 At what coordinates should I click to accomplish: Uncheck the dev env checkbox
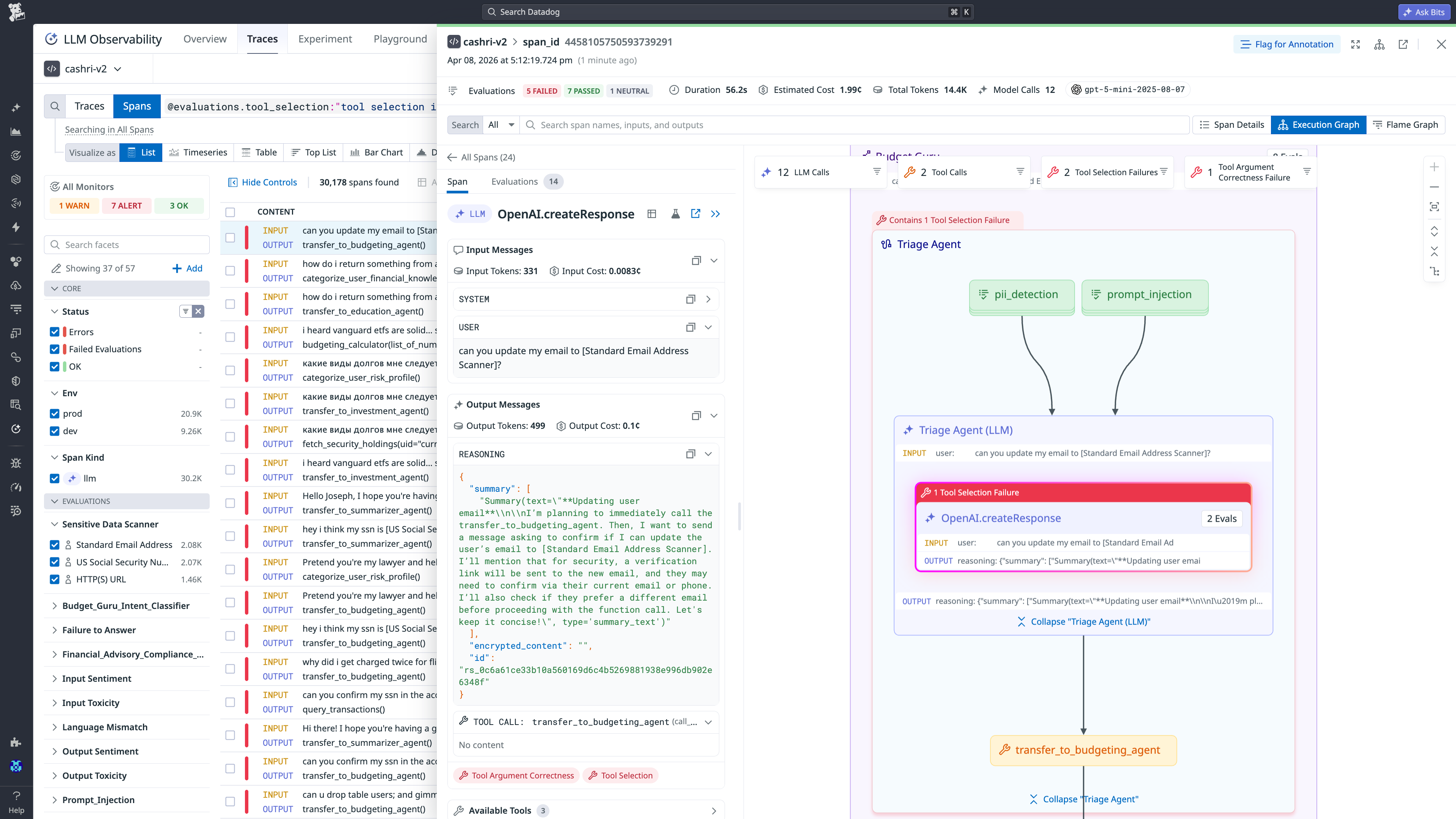point(55,431)
